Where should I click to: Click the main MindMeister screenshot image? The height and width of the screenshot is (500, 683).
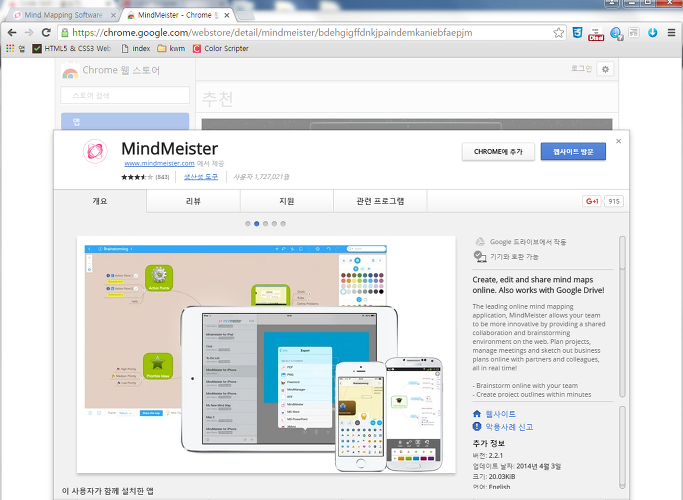pos(266,355)
